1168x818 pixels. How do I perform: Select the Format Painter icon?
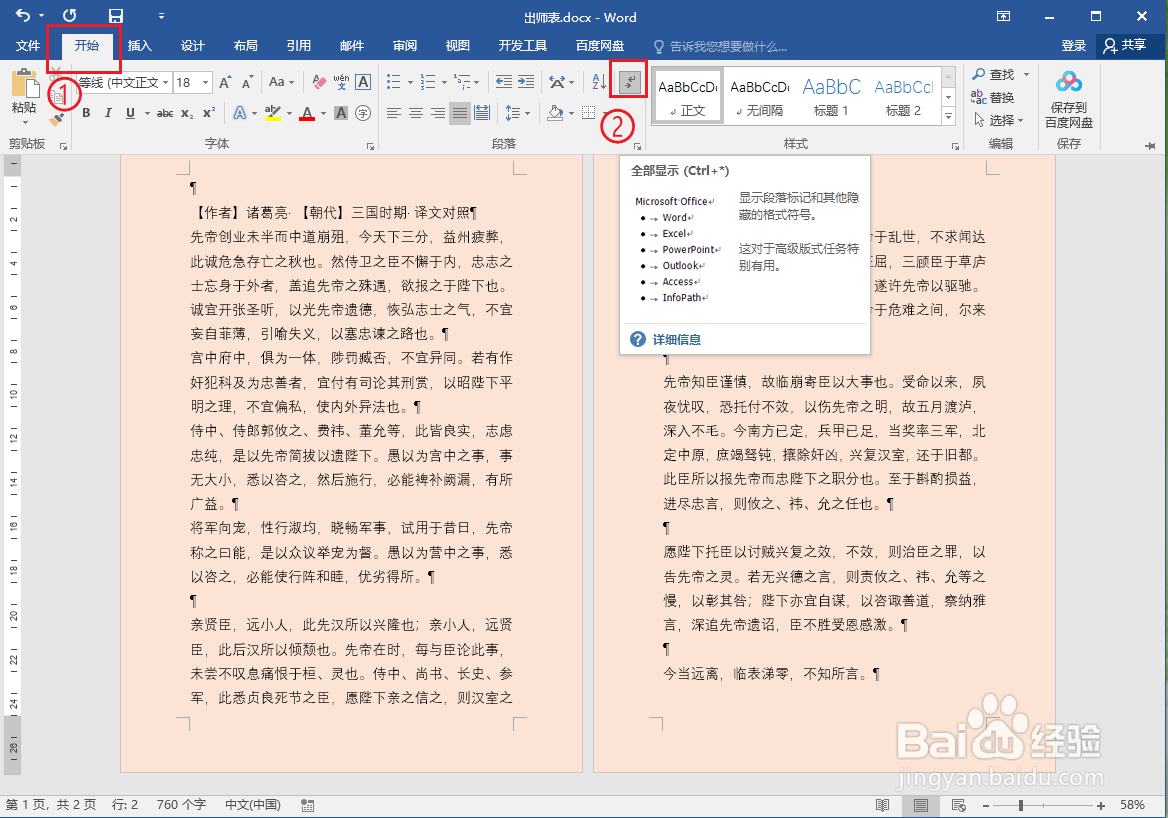tap(57, 117)
